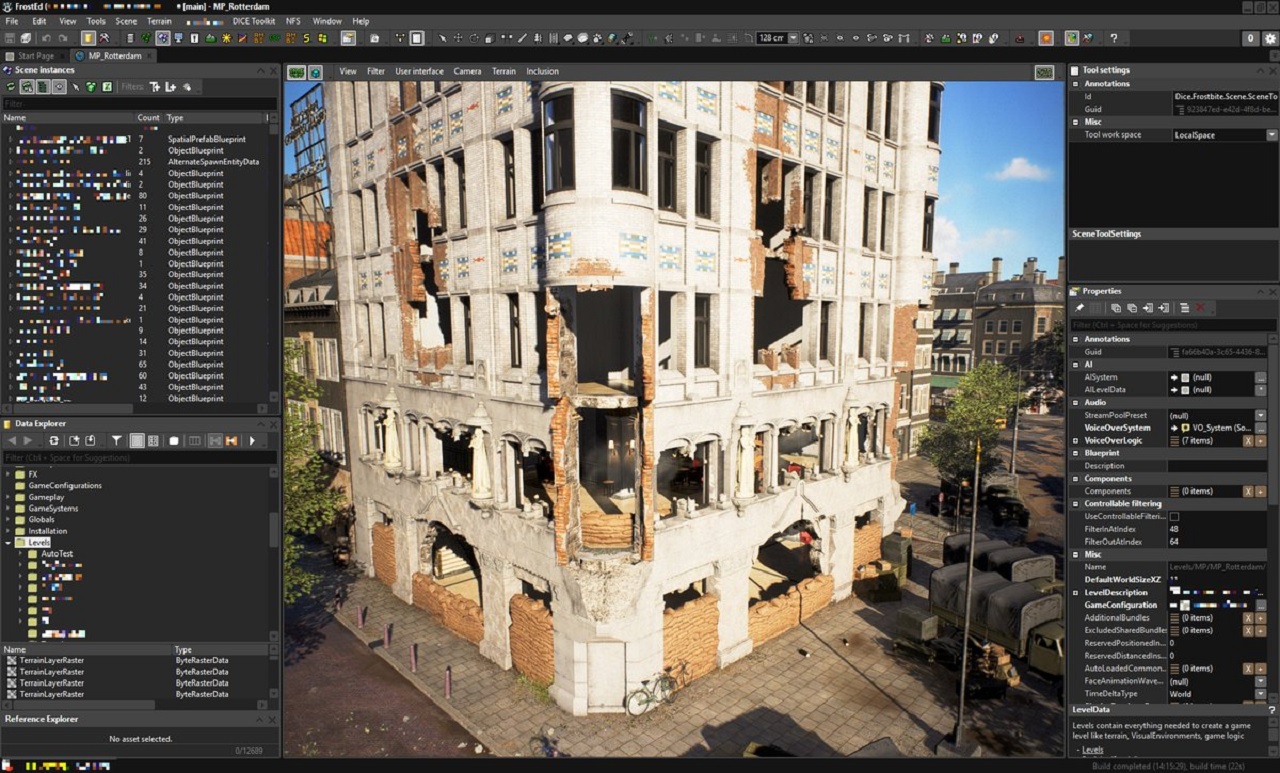This screenshot has height=773, width=1280.
Task: Click the globe icon in viewport toolbar
Action: tap(315, 72)
